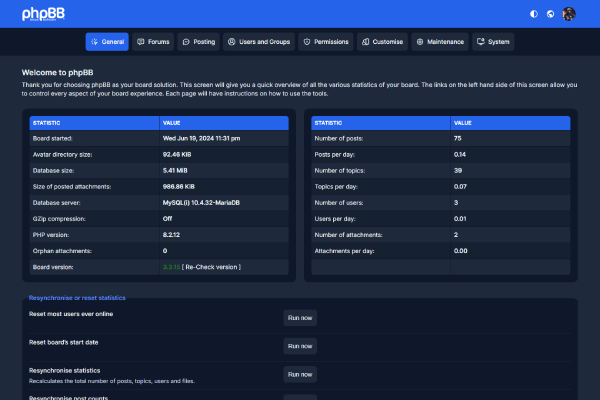Click the 'PHP version:' label

tap(51, 235)
